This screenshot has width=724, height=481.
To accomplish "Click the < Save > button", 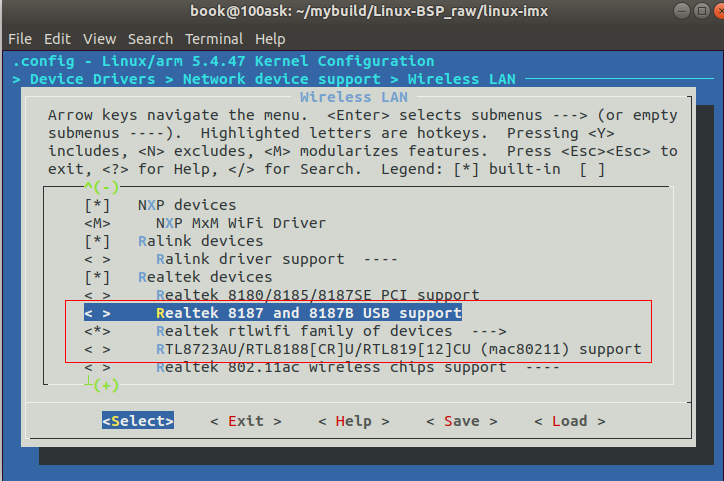I will (462, 421).
